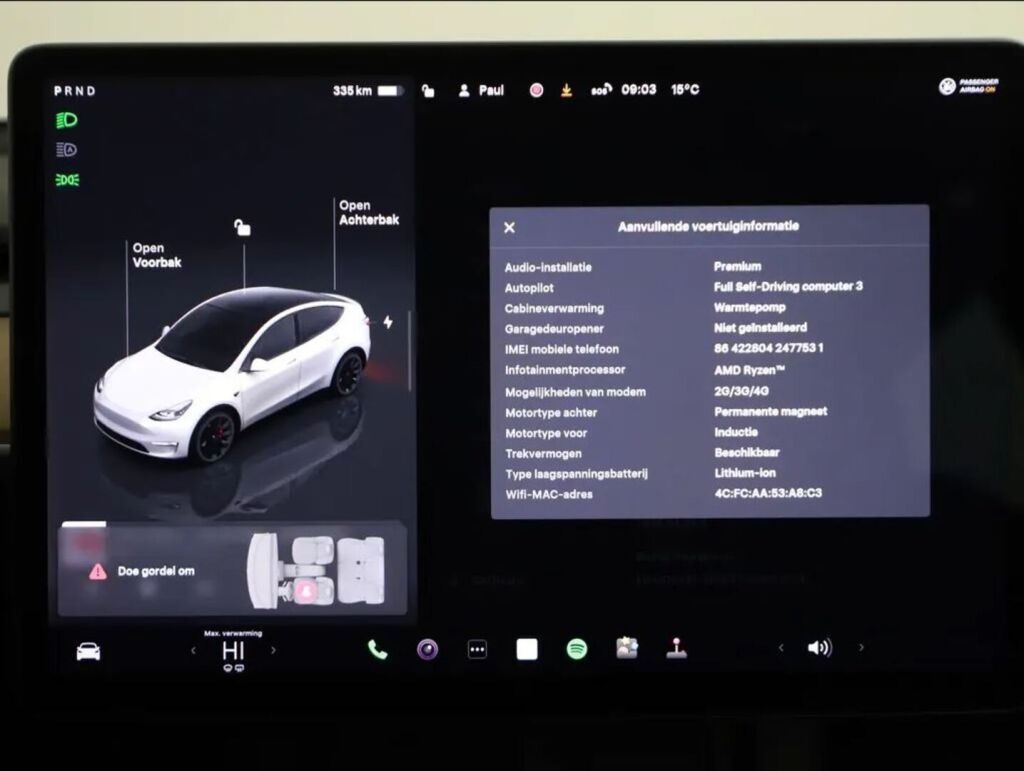Open the Arcade joystick icon
1024x771 pixels.
pyautogui.click(x=675, y=650)
